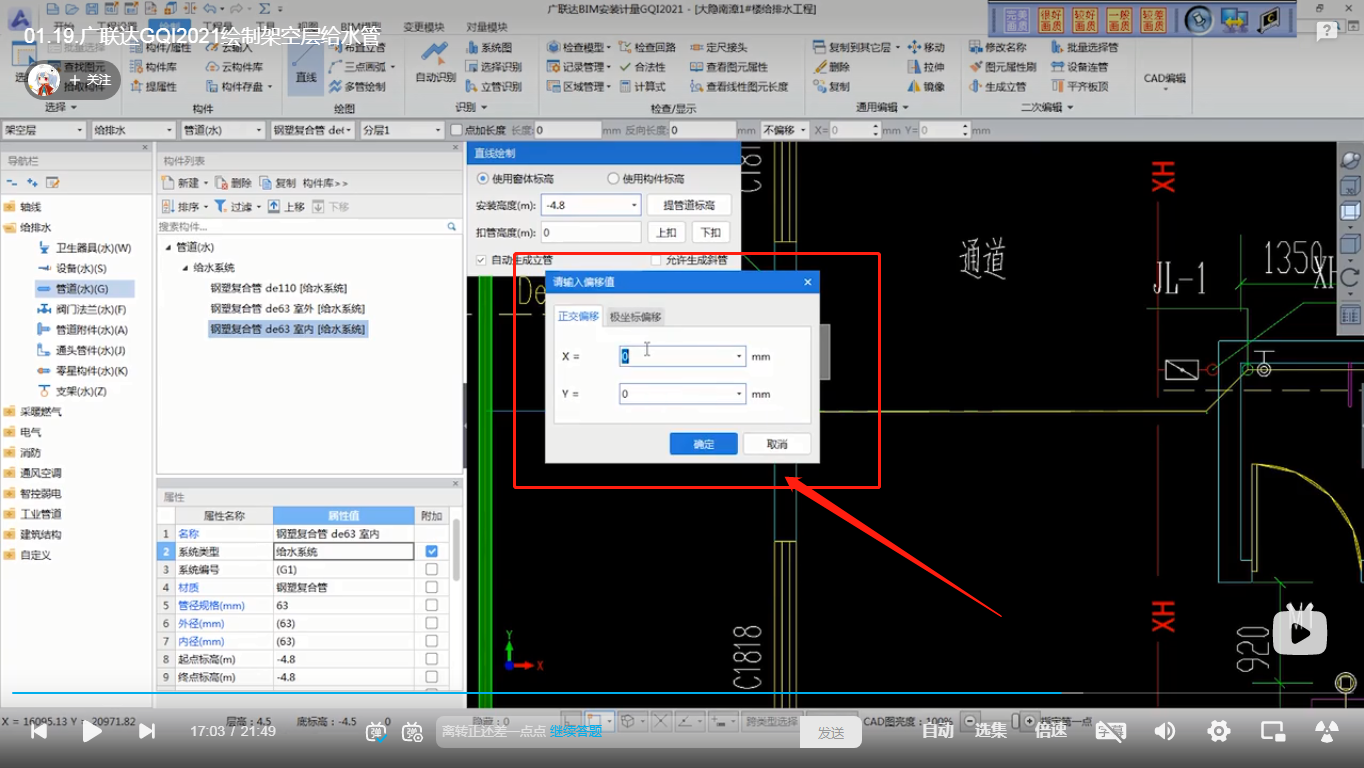Click the 设备连管 equipment connect tool
Image resolution: width=1364 pixels, height=768 pixels.
click(1080, 67)
